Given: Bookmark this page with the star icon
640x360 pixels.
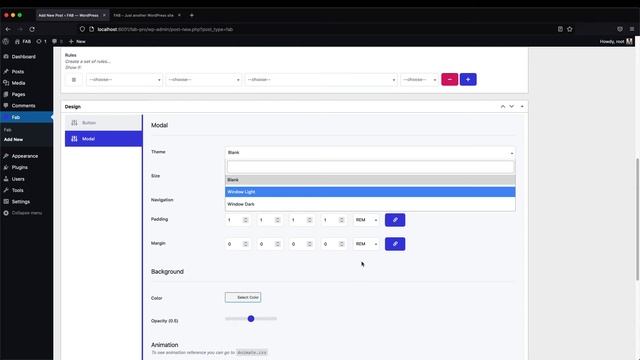Looking at the screenshot, I should (569, 29).
